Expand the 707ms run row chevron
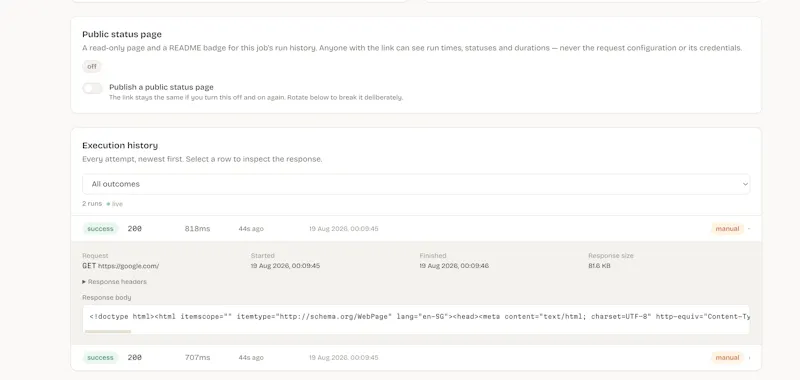 (x=749, y=358)
